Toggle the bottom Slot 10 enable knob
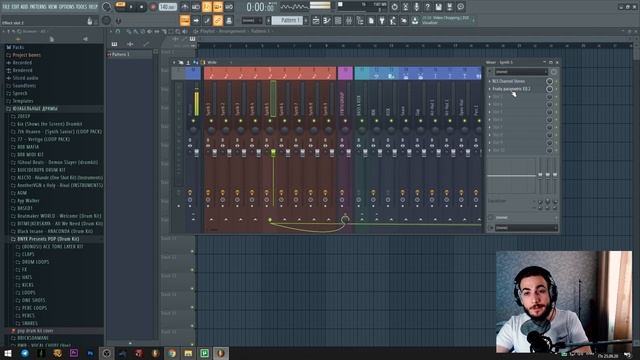Viewport: 640px width, 360px height. (549, 150)
